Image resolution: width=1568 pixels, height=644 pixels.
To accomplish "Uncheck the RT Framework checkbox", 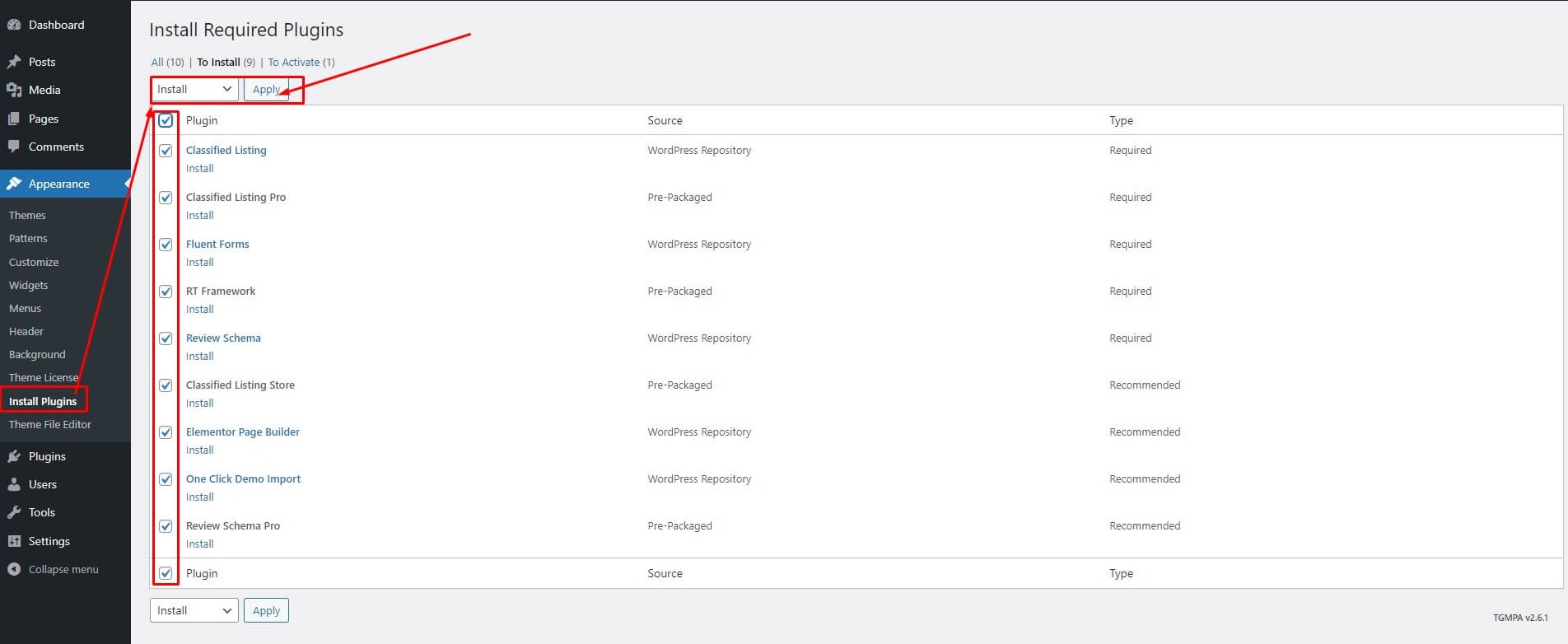I will click(x=166, y=292).
